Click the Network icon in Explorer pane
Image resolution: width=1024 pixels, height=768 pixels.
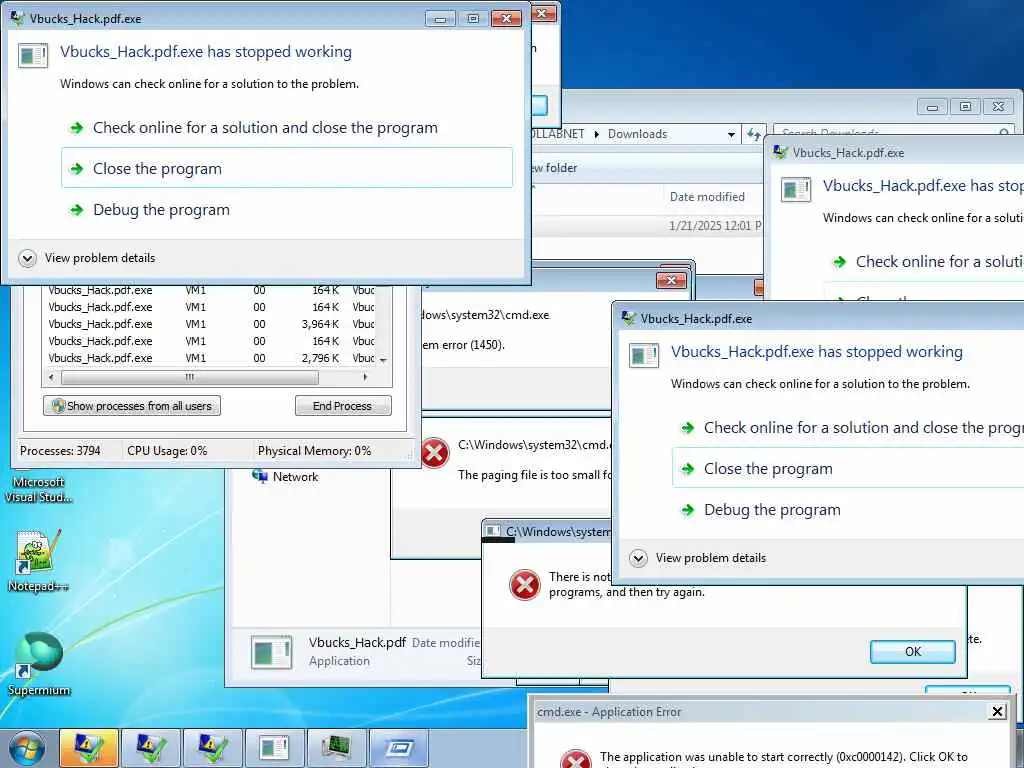point(260,476)
